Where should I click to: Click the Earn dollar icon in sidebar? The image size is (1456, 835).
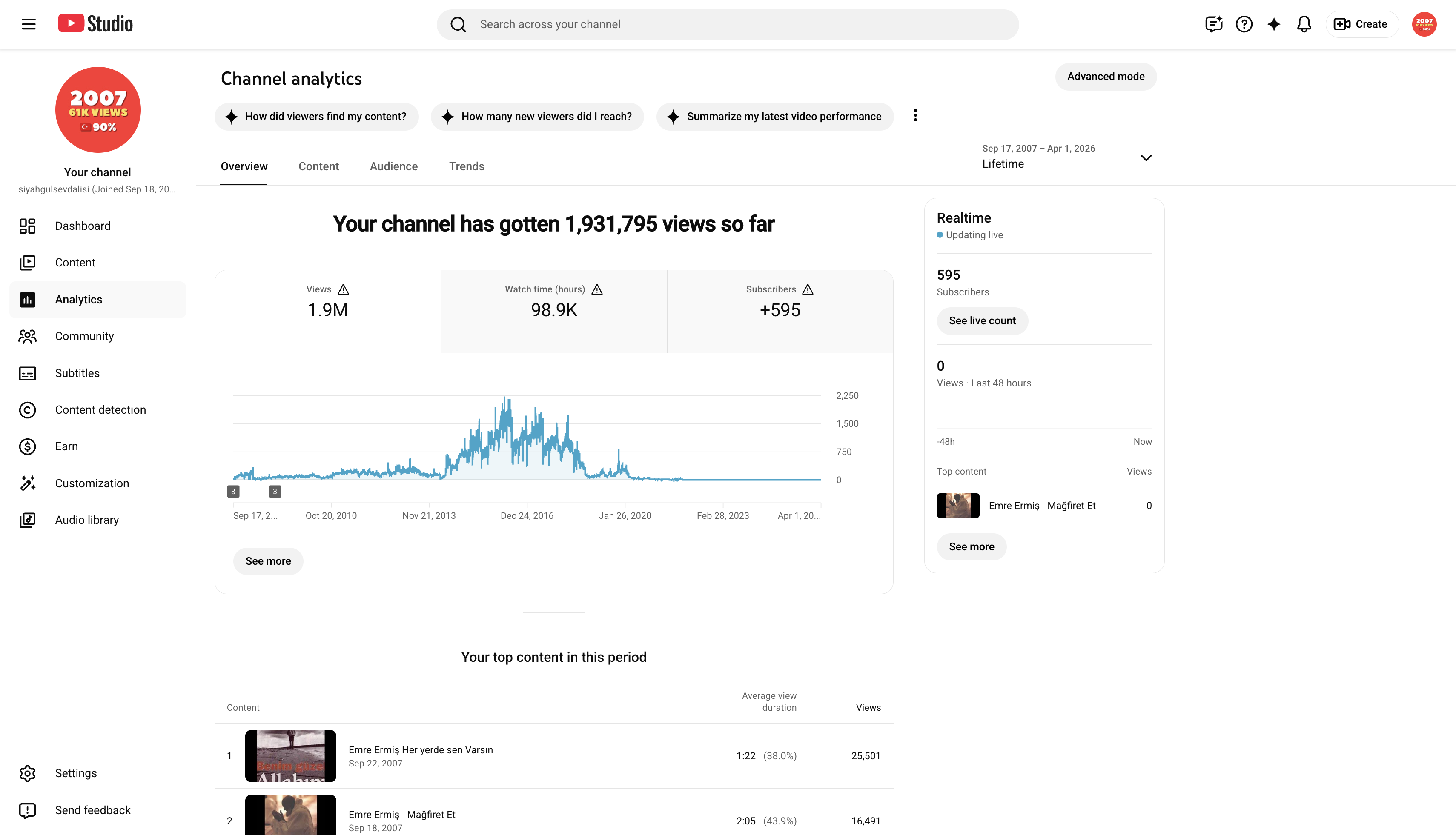(28, 446)
